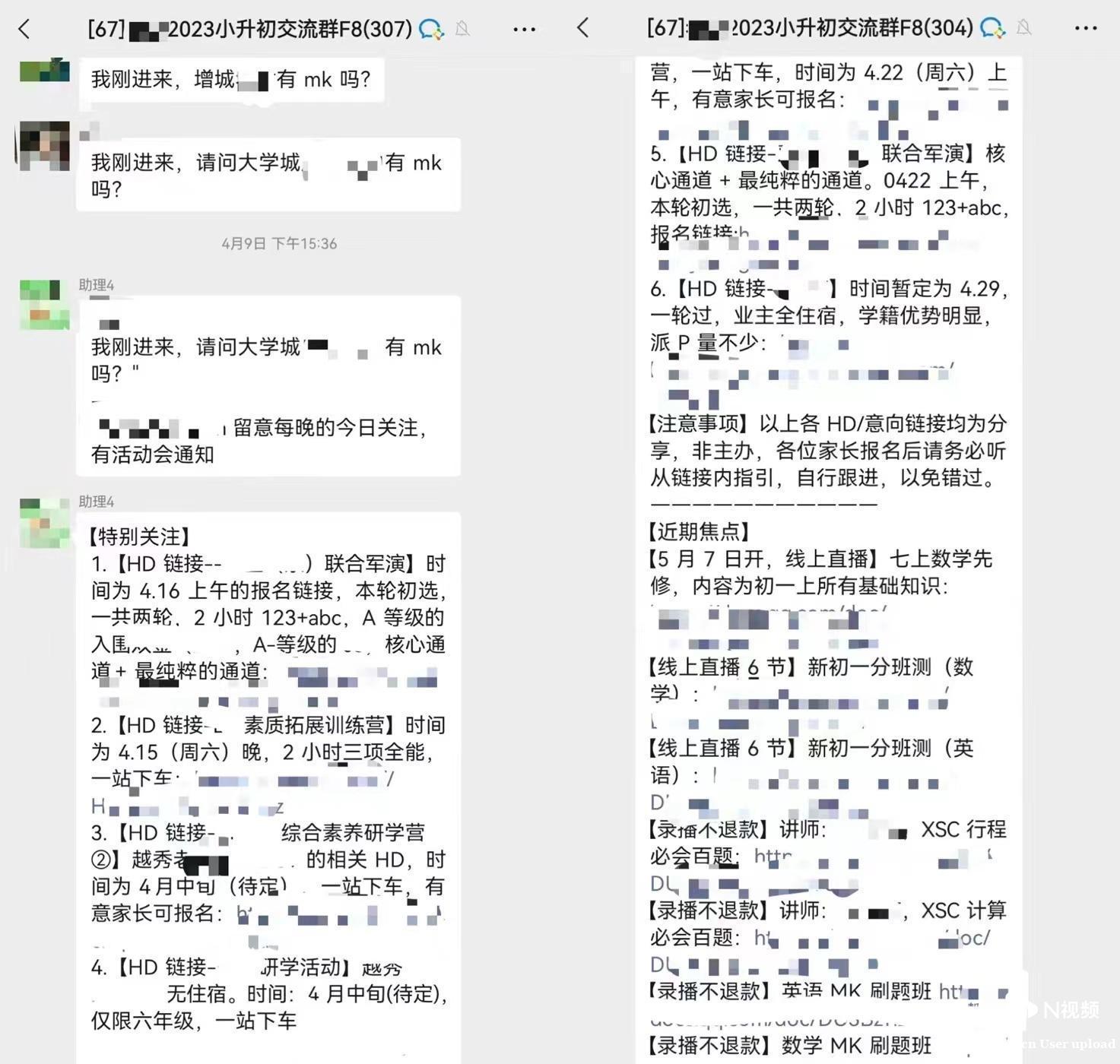Open link for XSC 行程必会百题

pyautogui.click(x=821, y=870)
